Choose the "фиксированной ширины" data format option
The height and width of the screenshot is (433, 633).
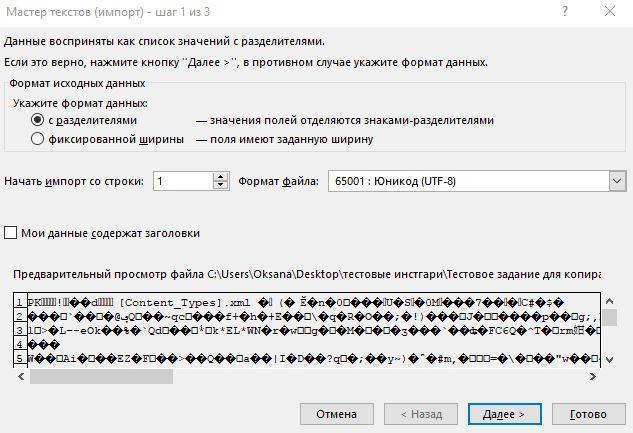pos(38,140)
